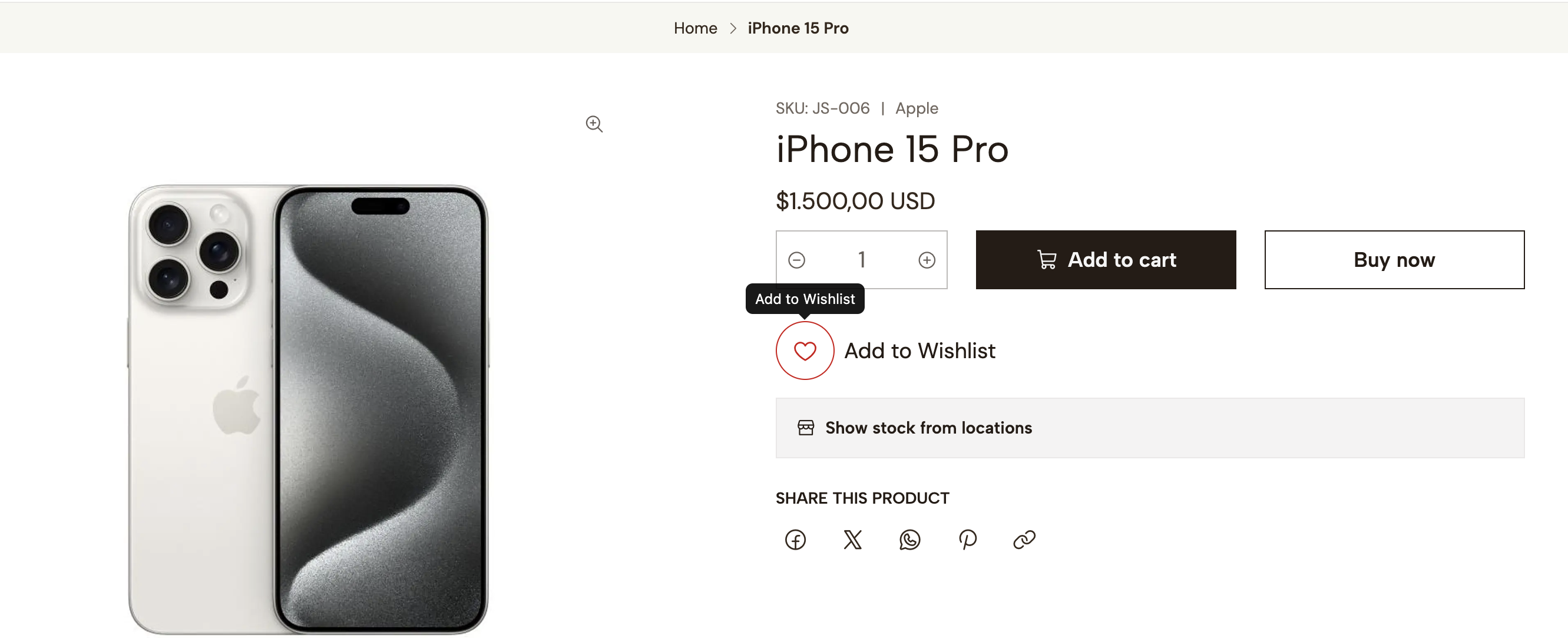Decrease quantity with minus button
The image size is (1568, 638).
(796, 260)
